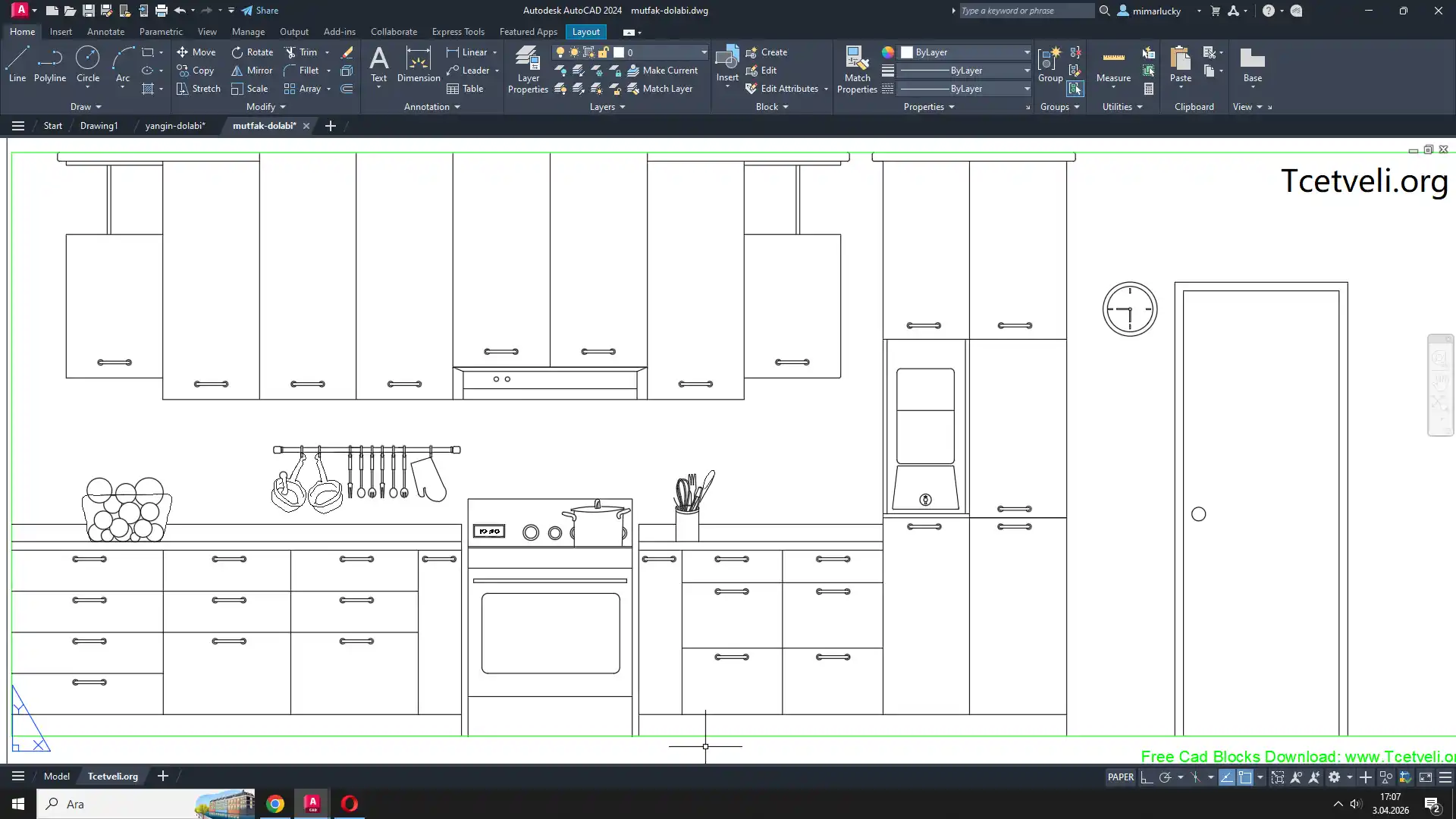The height and width of the screenshot is (819, 1456).
Task: Open the Annotate ribbon tab
Action: point(105,32)
